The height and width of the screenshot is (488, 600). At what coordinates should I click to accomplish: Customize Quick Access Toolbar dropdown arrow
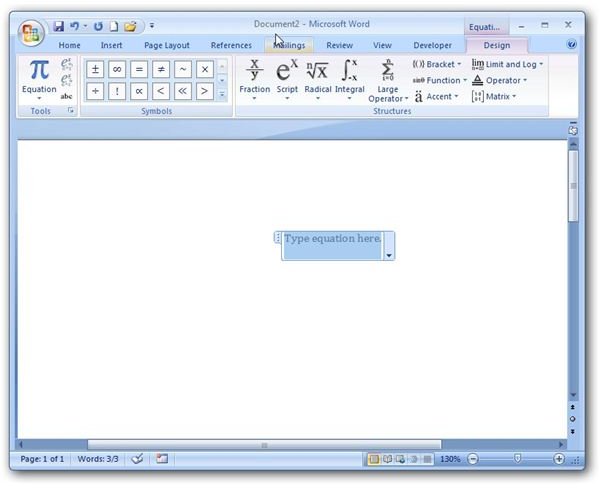(x=152, y=26)
